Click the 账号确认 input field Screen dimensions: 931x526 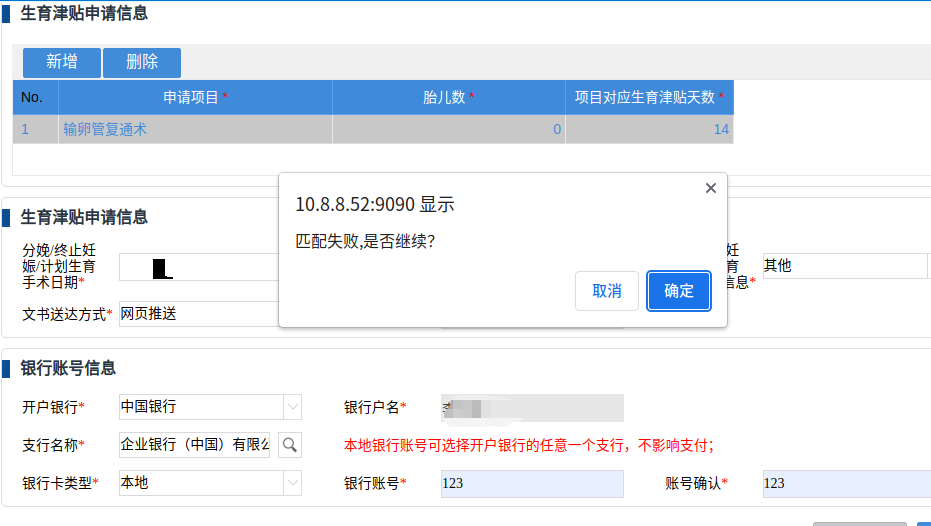[846, 484]
